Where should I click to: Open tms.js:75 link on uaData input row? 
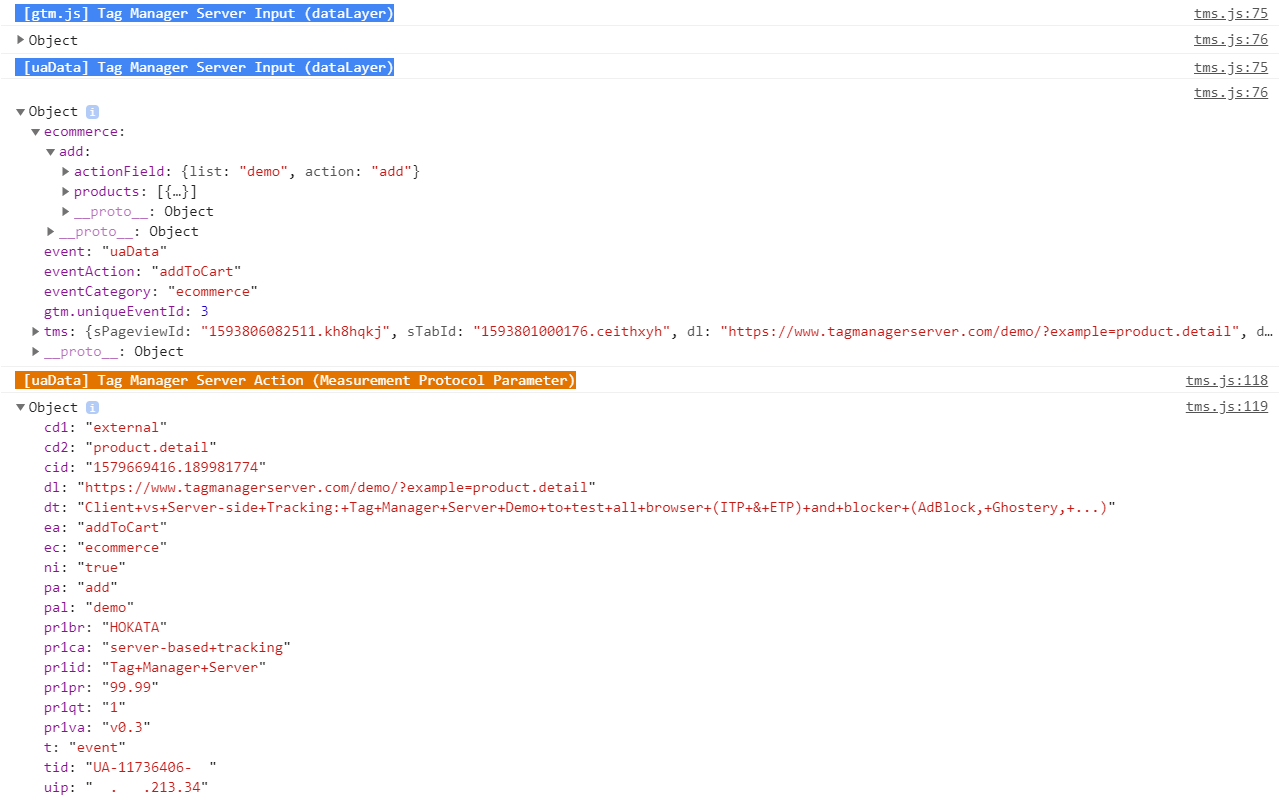pyautogui.click(x=1230, y=67)
